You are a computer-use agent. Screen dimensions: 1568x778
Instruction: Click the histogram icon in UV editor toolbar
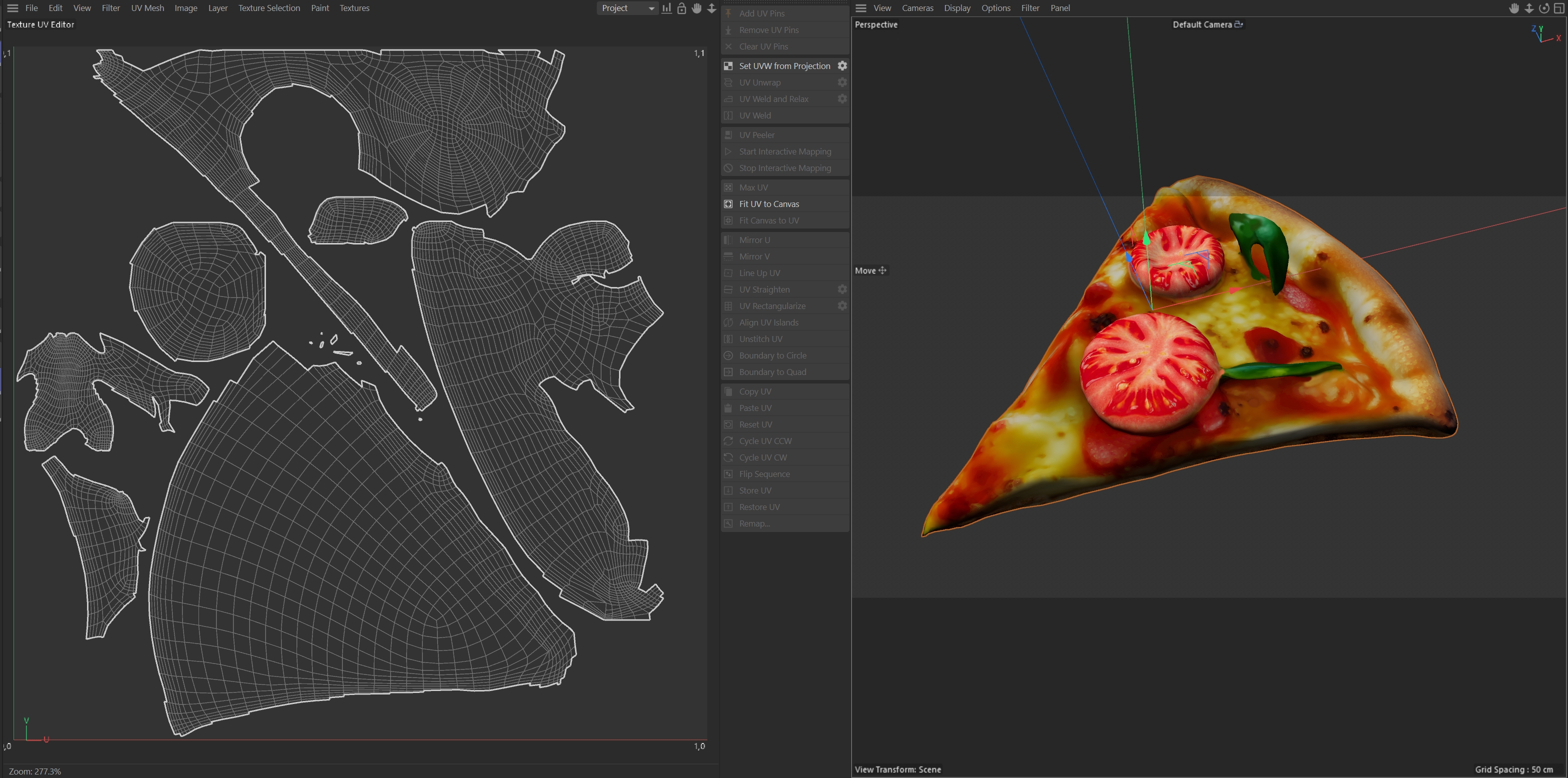(666, 8)
